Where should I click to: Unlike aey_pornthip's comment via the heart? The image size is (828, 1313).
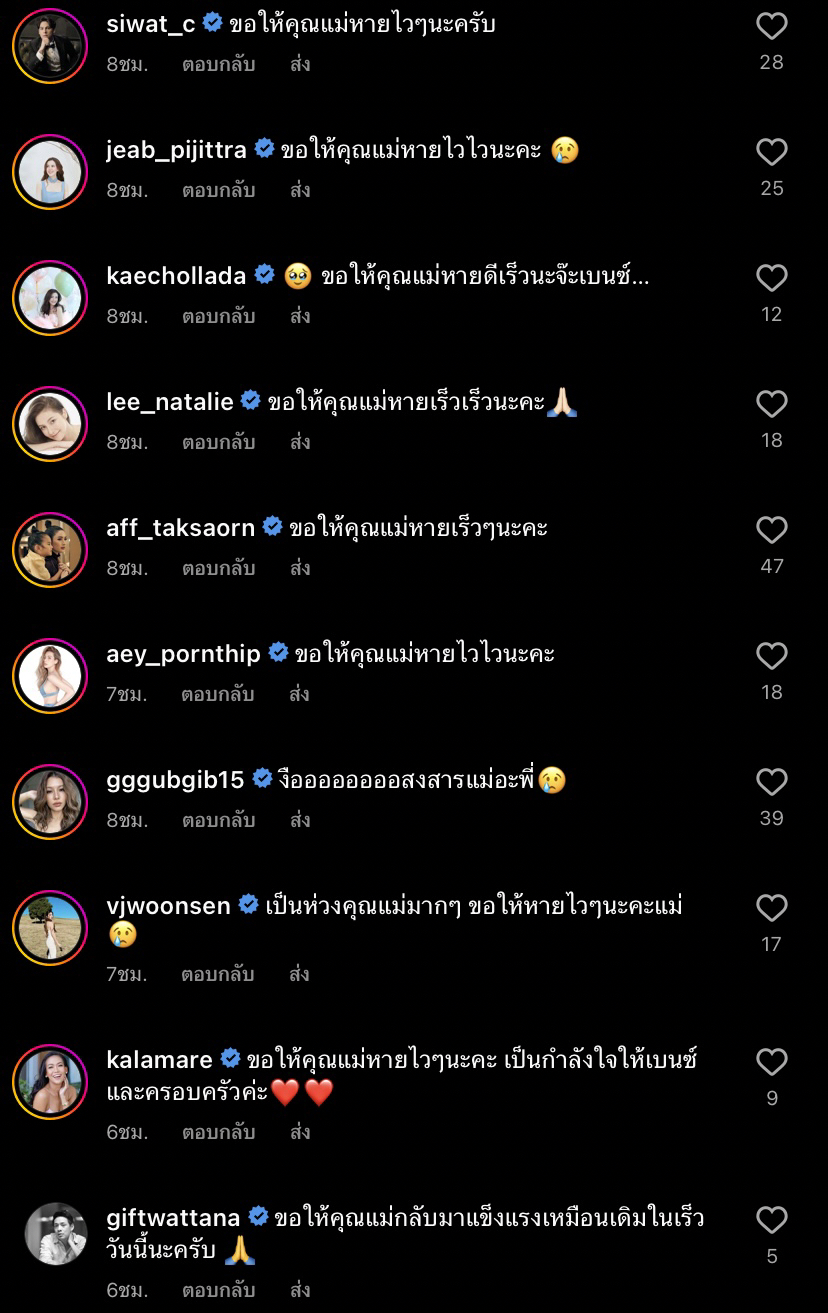tap(771, 656)
